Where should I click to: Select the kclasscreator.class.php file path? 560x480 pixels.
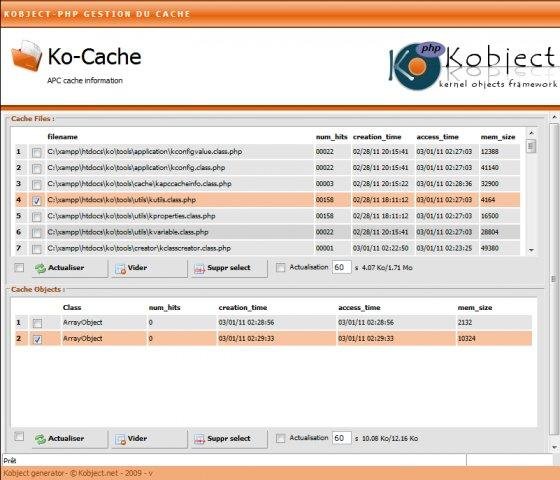(x=139, y=248)
